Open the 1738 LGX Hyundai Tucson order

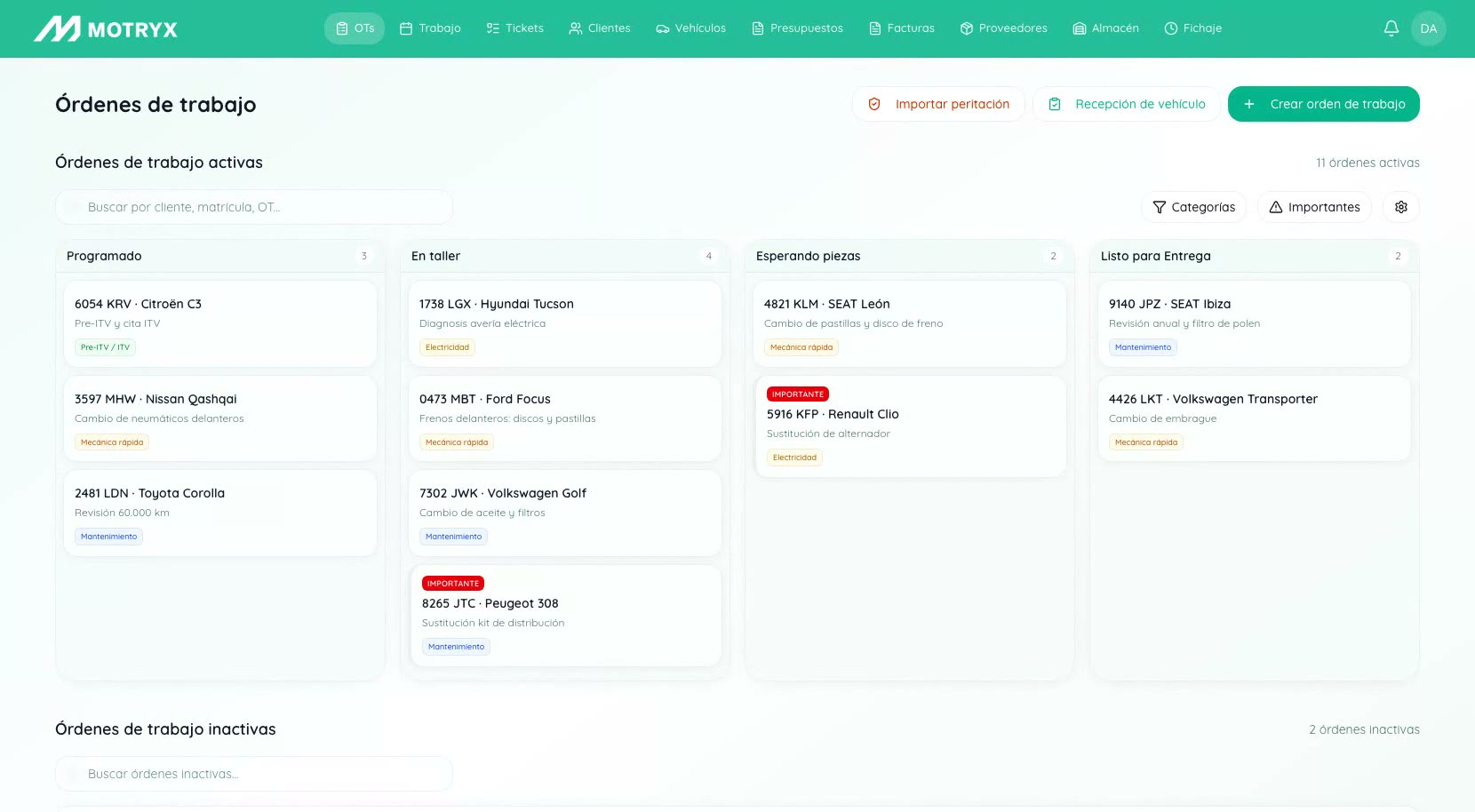pyautogui.click(x=565, y=324)
